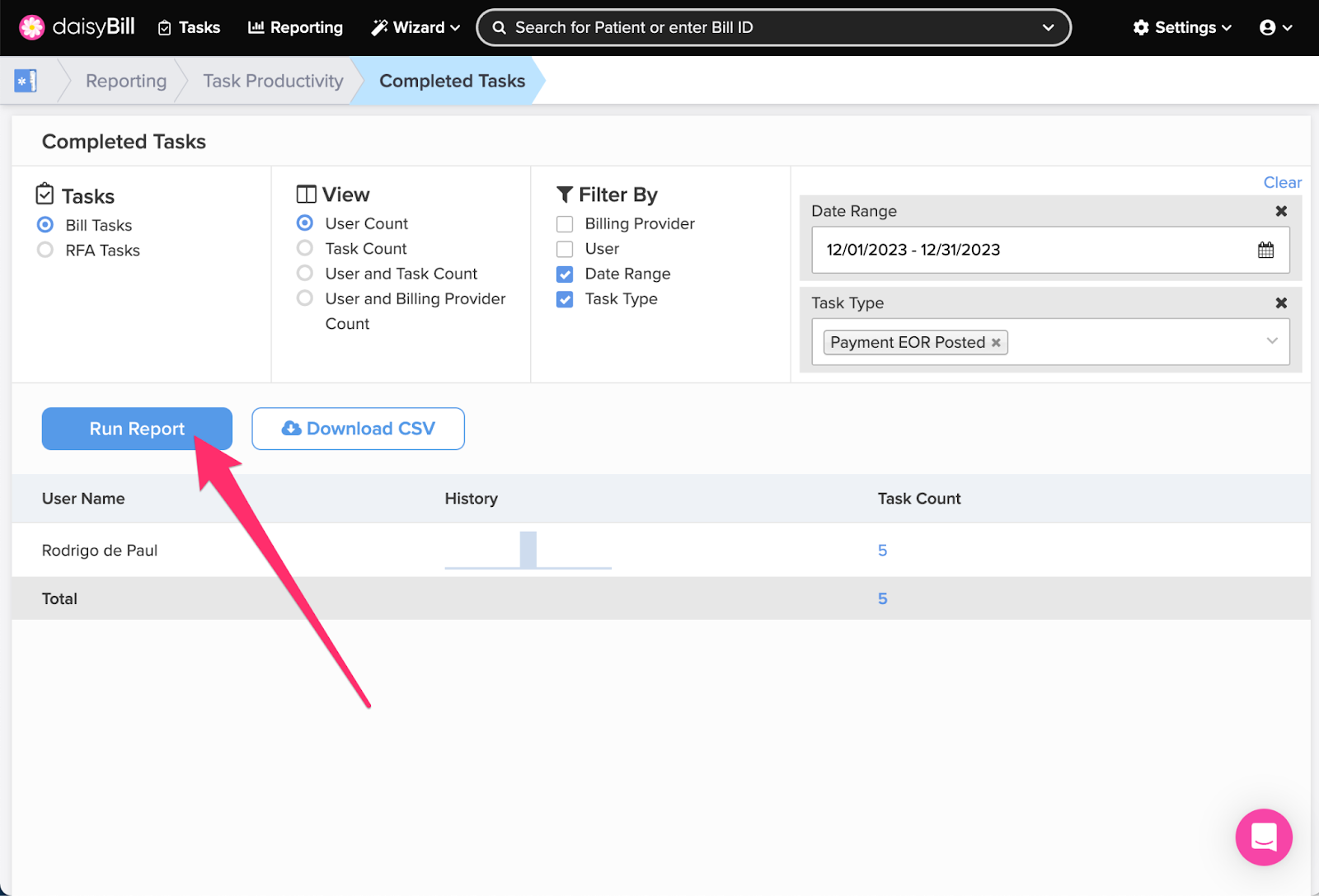Go to Task Productivity breadcrumb
Screen dimensions: 1319x896
(x=273, y=81)
